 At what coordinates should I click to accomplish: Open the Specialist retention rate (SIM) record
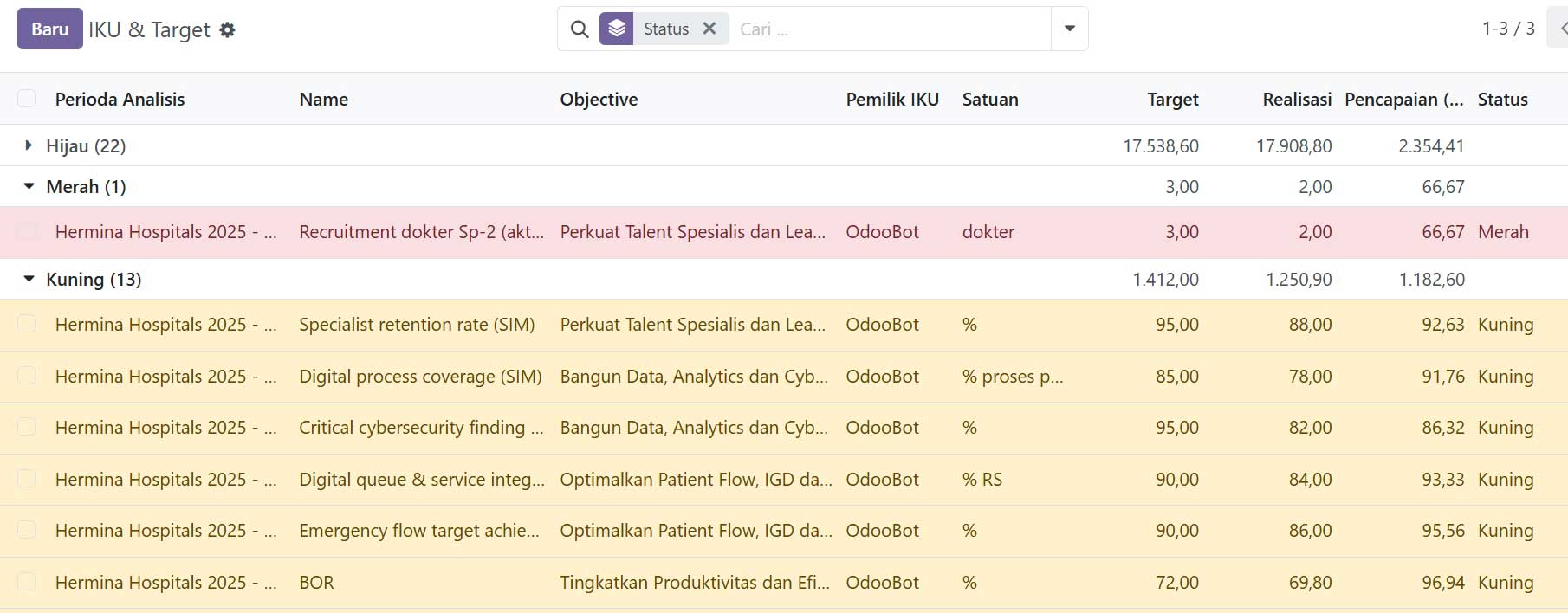pyautogui.click(x=417, y=325)
